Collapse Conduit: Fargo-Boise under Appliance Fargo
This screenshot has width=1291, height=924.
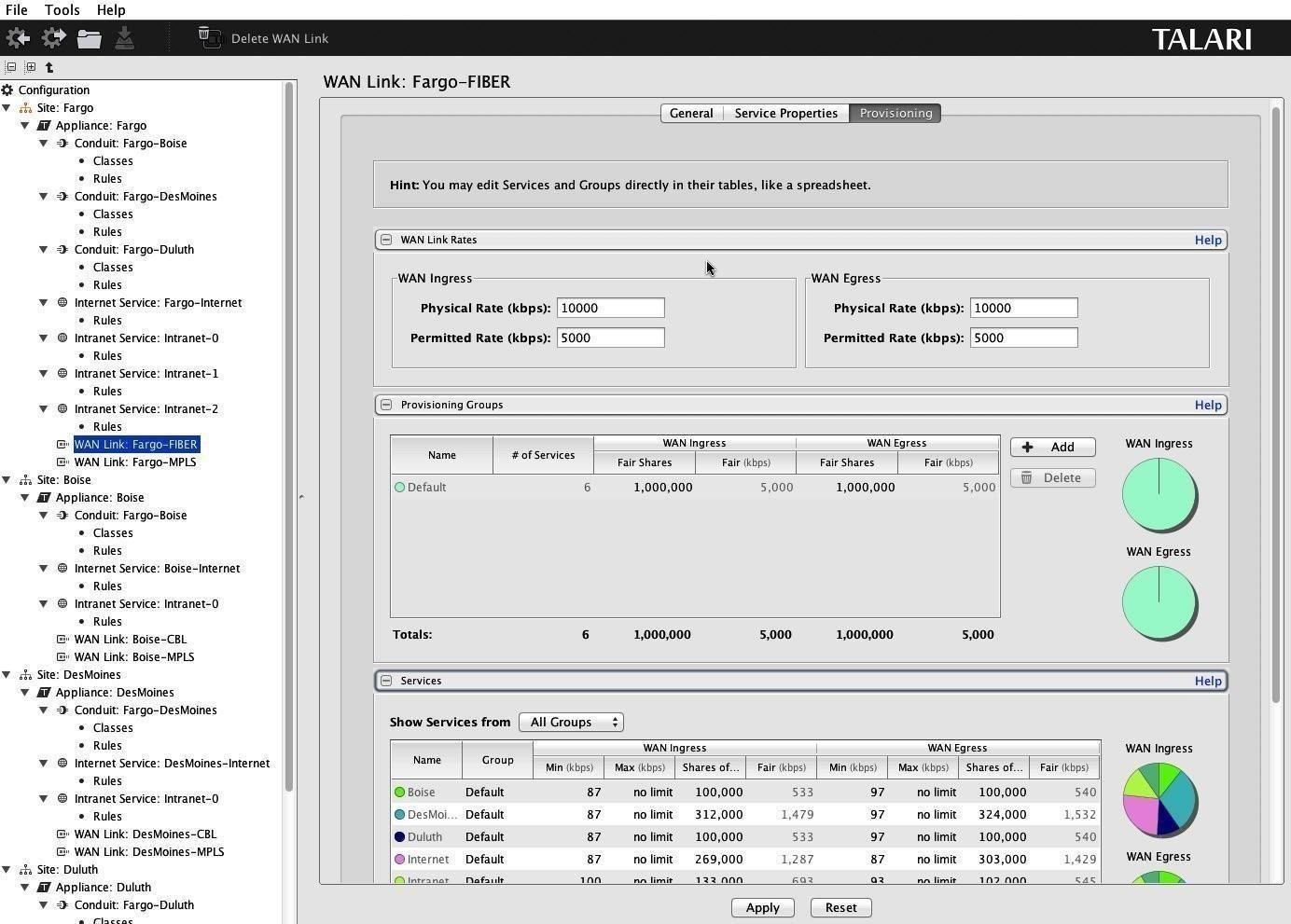click(44, 144)
